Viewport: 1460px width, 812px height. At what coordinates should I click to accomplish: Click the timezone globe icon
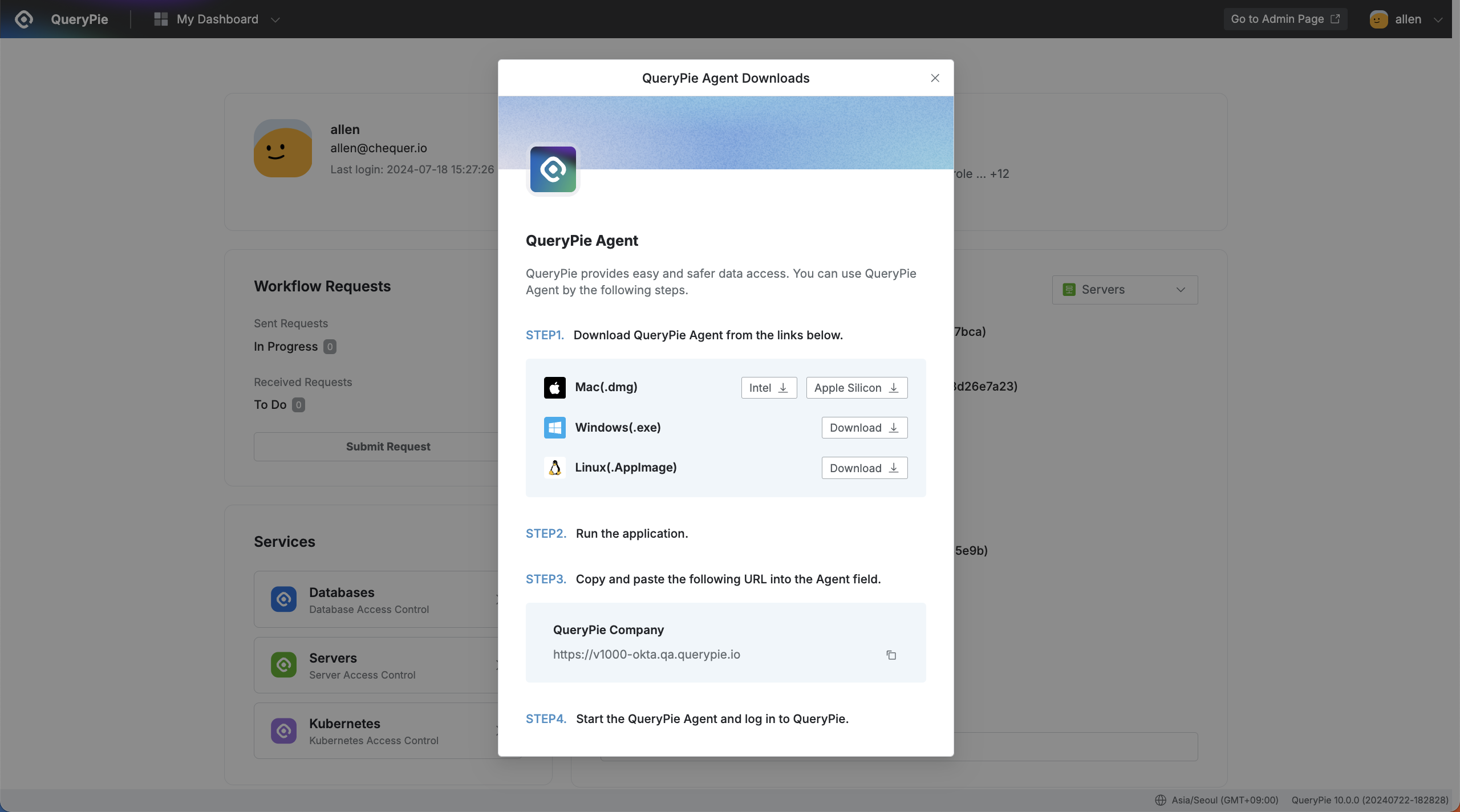click(x=1160, y=800)
